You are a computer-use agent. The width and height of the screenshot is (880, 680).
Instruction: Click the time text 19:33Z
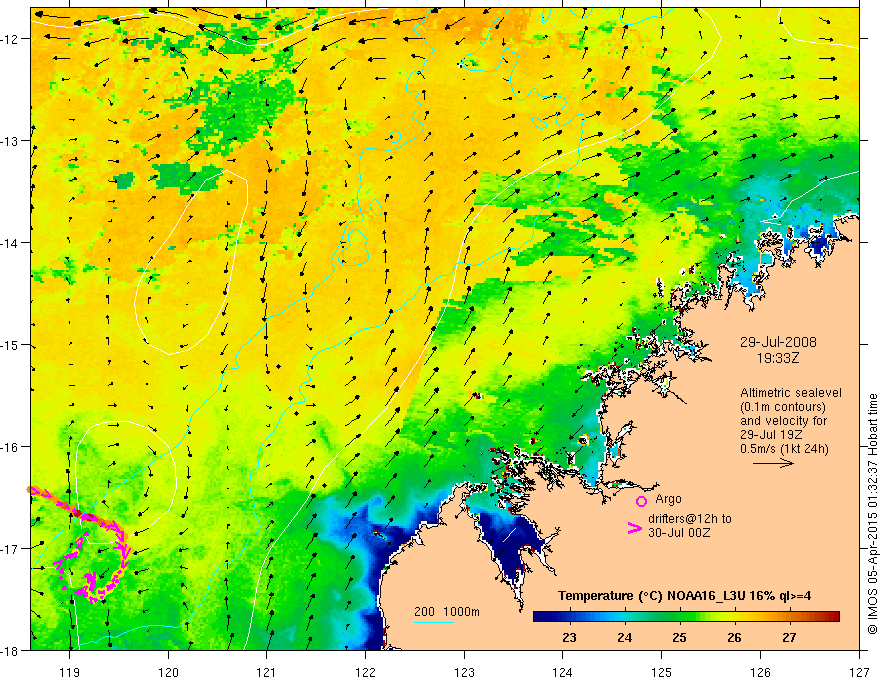(x=777, y=357)
